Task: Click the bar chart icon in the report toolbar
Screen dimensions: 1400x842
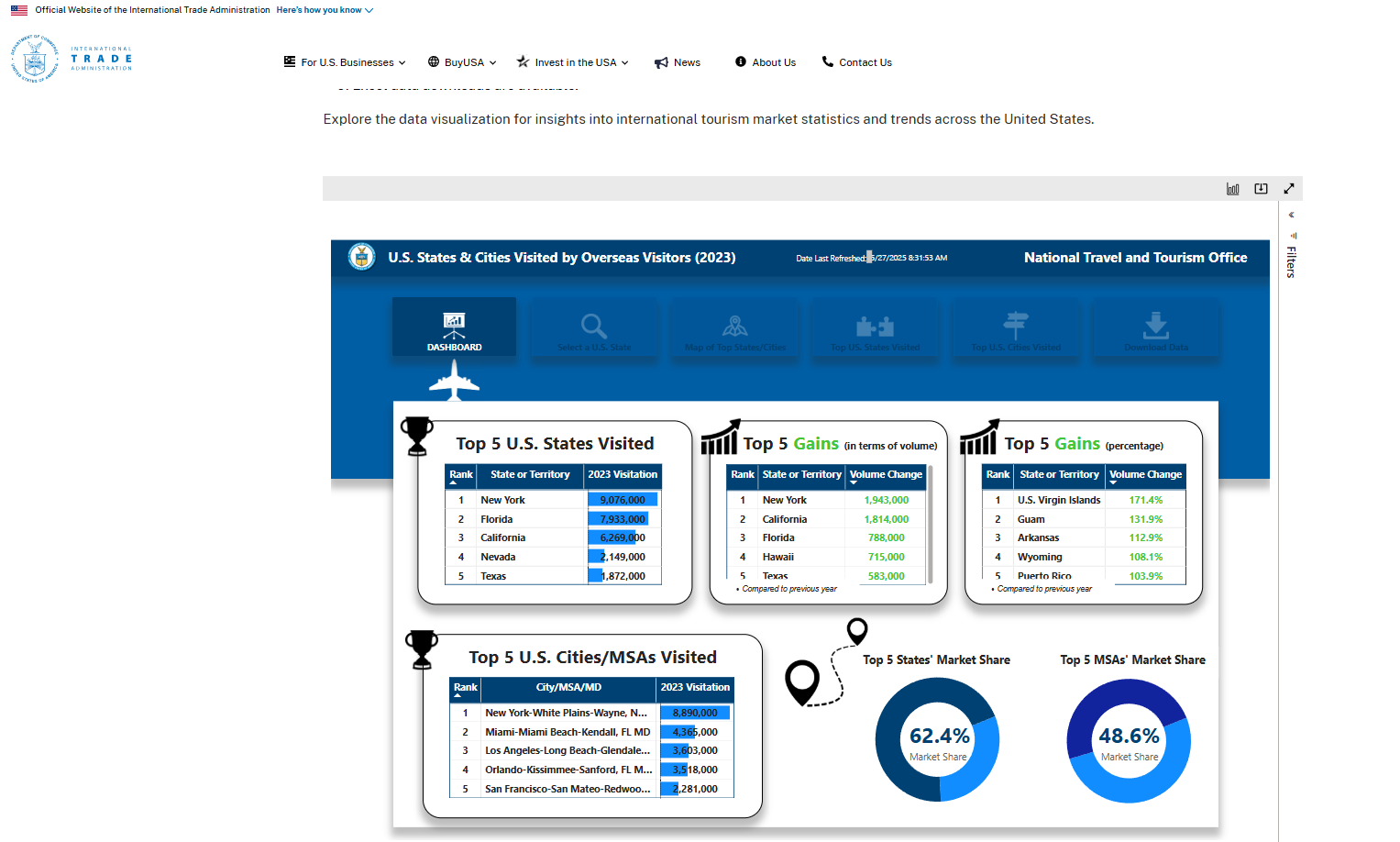Action: (x=1232, y=189)
